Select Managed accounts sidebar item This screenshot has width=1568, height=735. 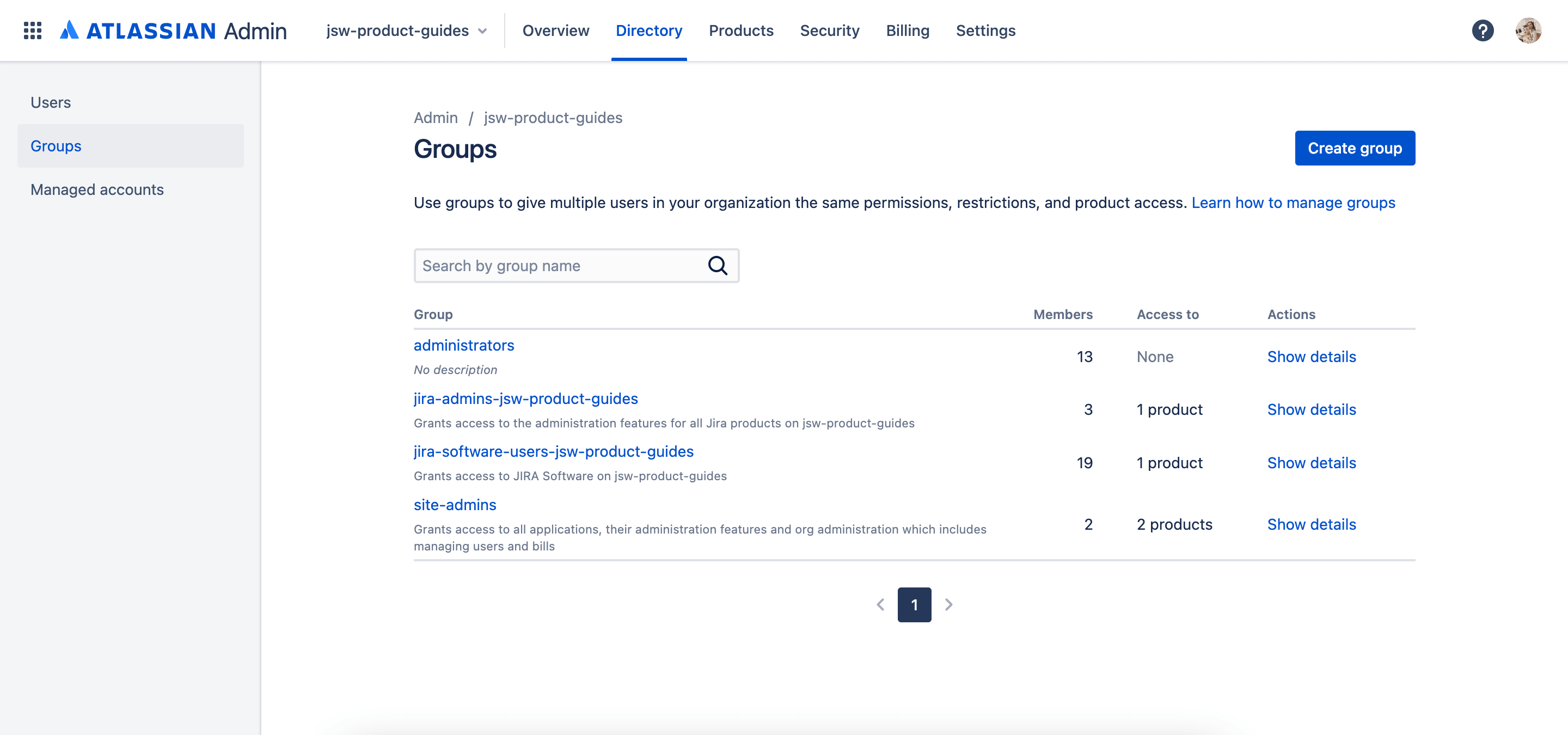pos(97,189)
